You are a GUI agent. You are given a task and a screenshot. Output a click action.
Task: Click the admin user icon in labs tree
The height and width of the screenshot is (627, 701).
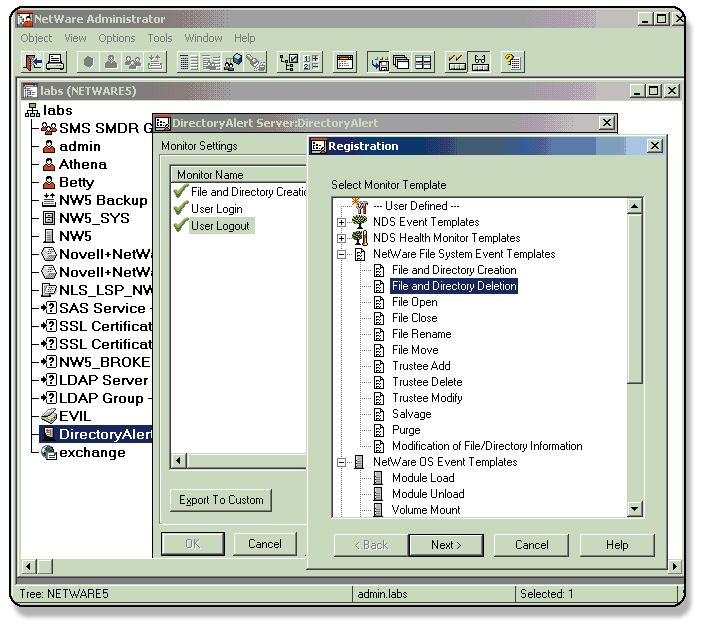pyautogui.click(x=49, y=146)
